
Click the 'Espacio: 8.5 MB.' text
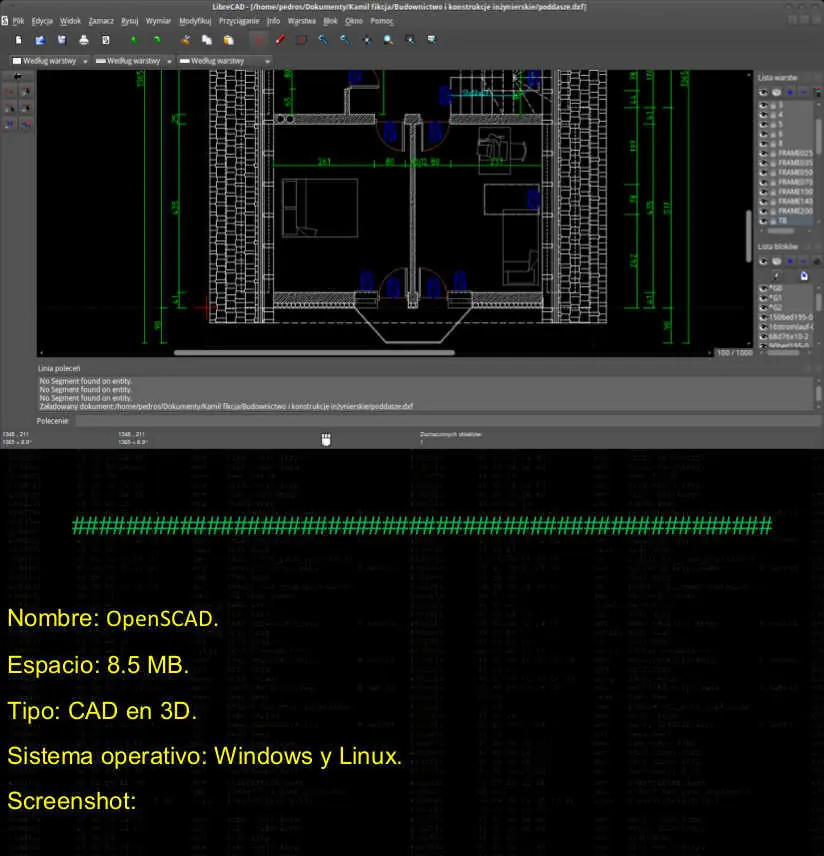click(x=98, y=665)
